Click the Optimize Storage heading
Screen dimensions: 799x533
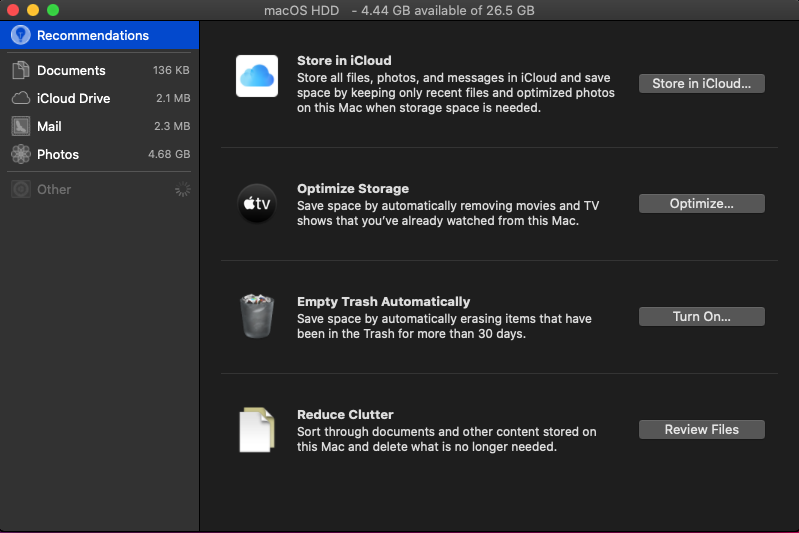[x=353, y=189]
